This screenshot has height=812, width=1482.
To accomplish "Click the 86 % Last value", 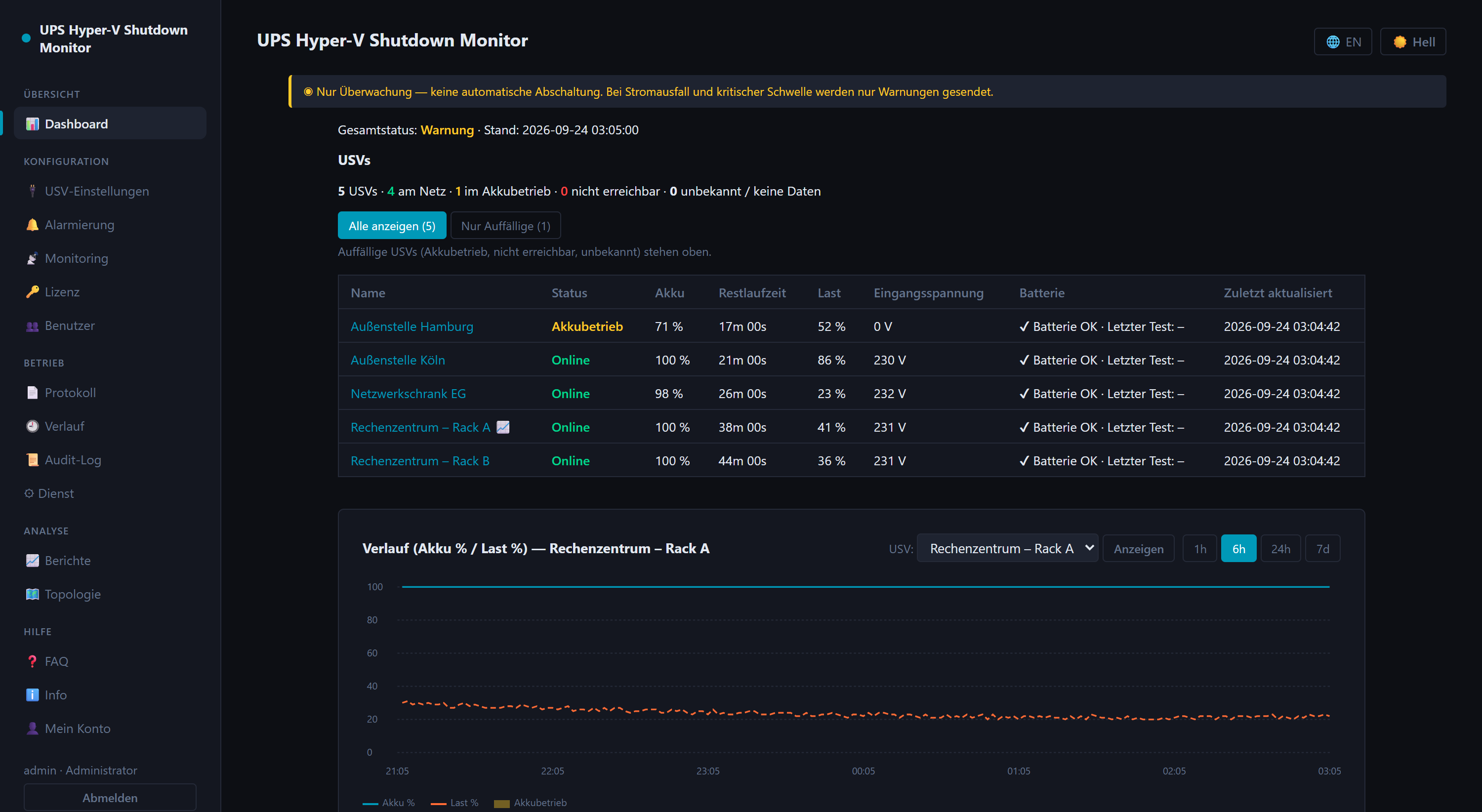I will coord(831,360).
